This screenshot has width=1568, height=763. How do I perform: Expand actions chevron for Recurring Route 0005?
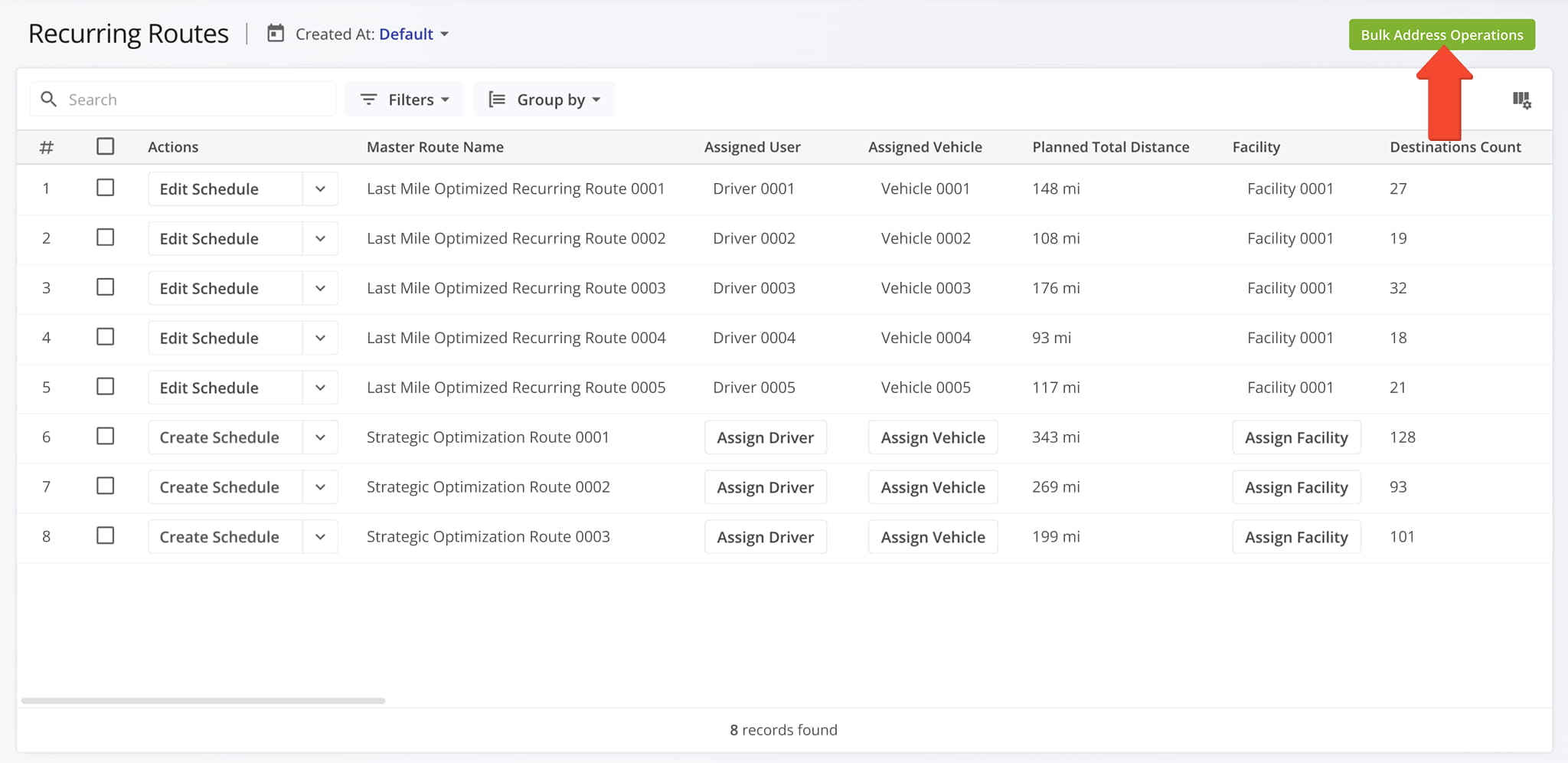pyautogui.click(x=320, y=388)
